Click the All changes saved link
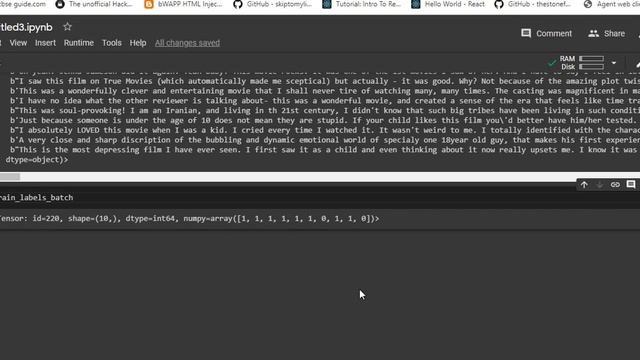640x360 pixels. coord(187,43)
